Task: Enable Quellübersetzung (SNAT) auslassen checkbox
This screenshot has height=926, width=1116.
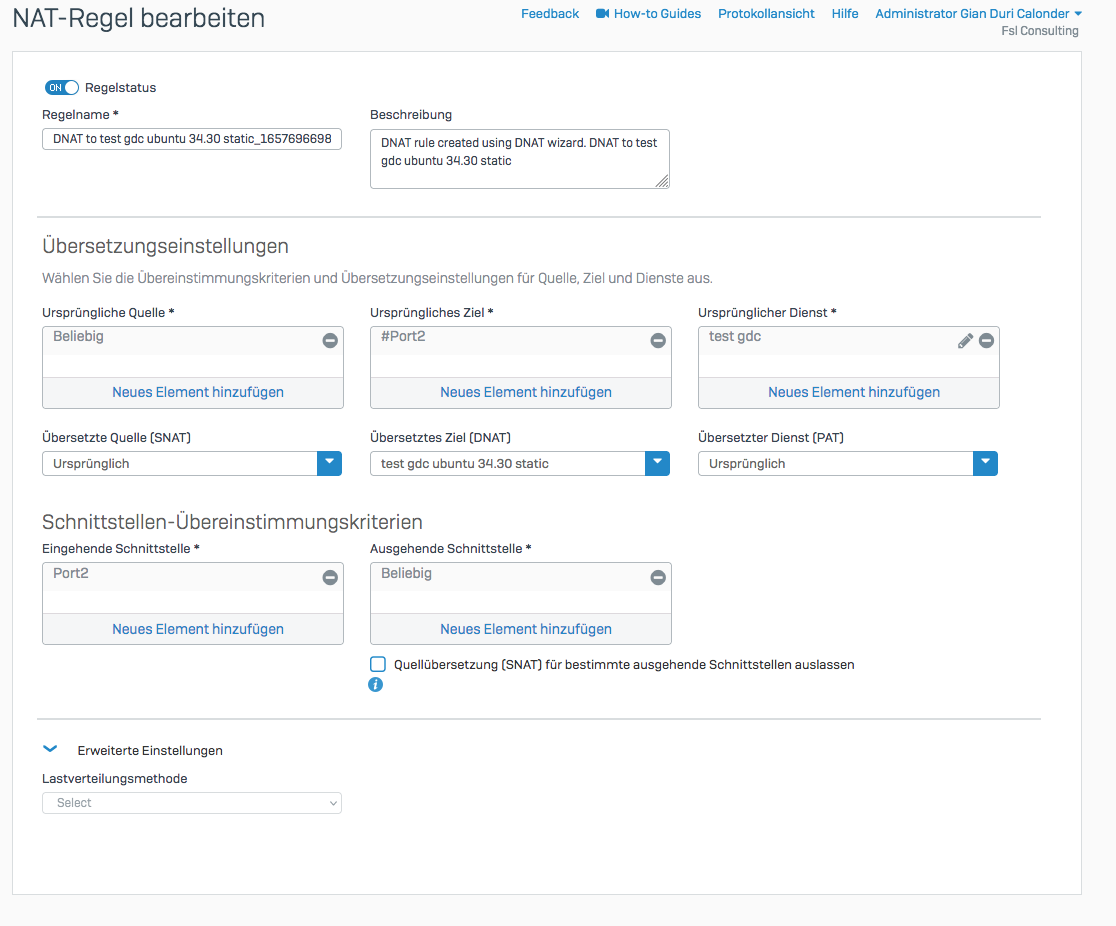Action: (x=378, y=664)
